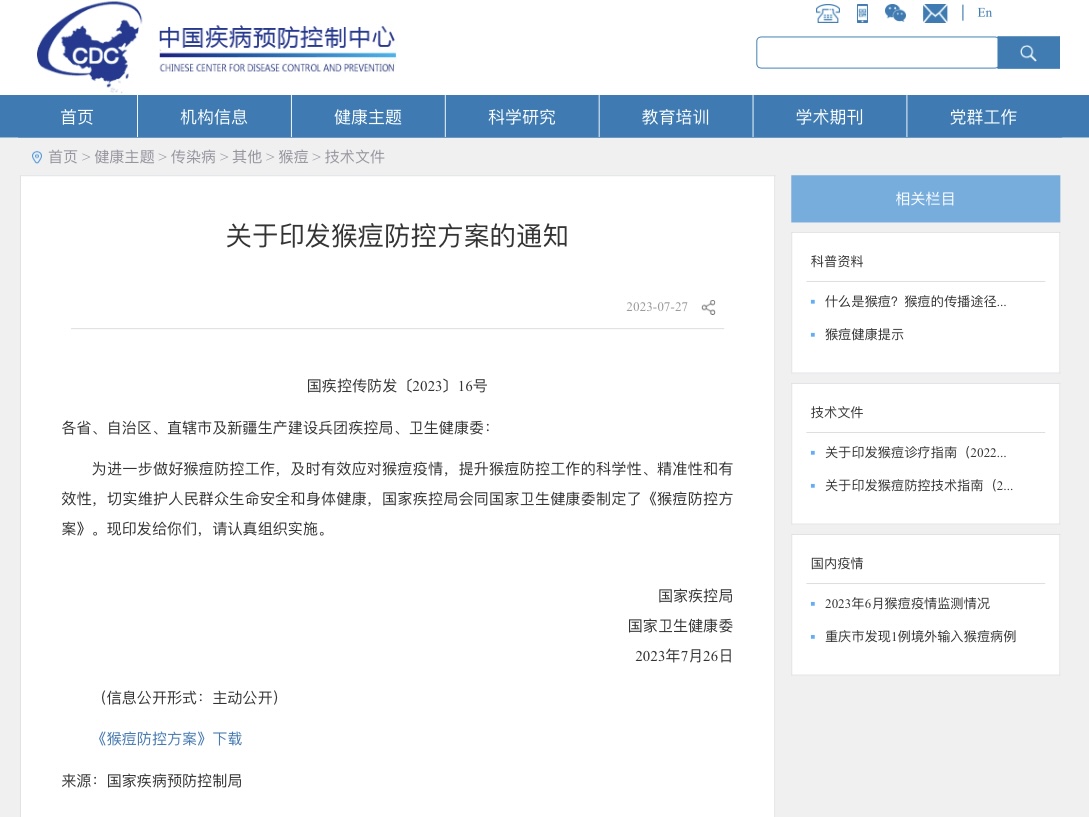Open the 机构信息 menu
This screenshot has width=1089, height=817.
click(214, 117)
